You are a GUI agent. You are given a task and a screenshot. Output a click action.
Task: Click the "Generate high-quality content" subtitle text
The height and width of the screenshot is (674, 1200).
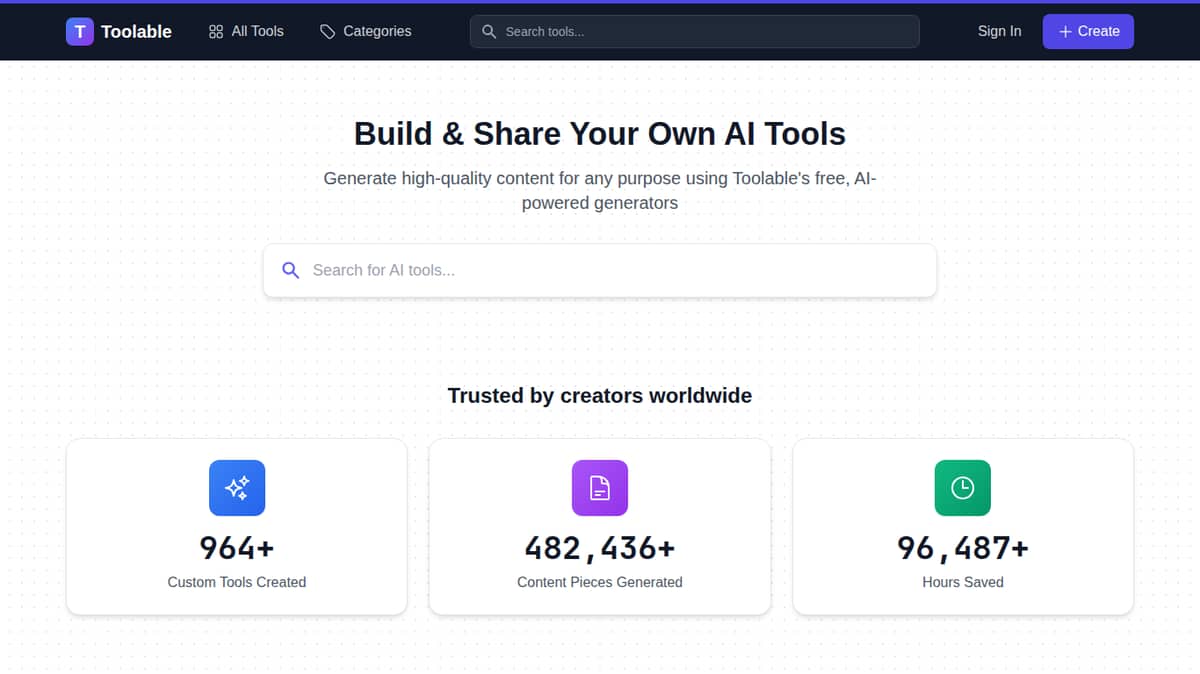click(600, 190)
